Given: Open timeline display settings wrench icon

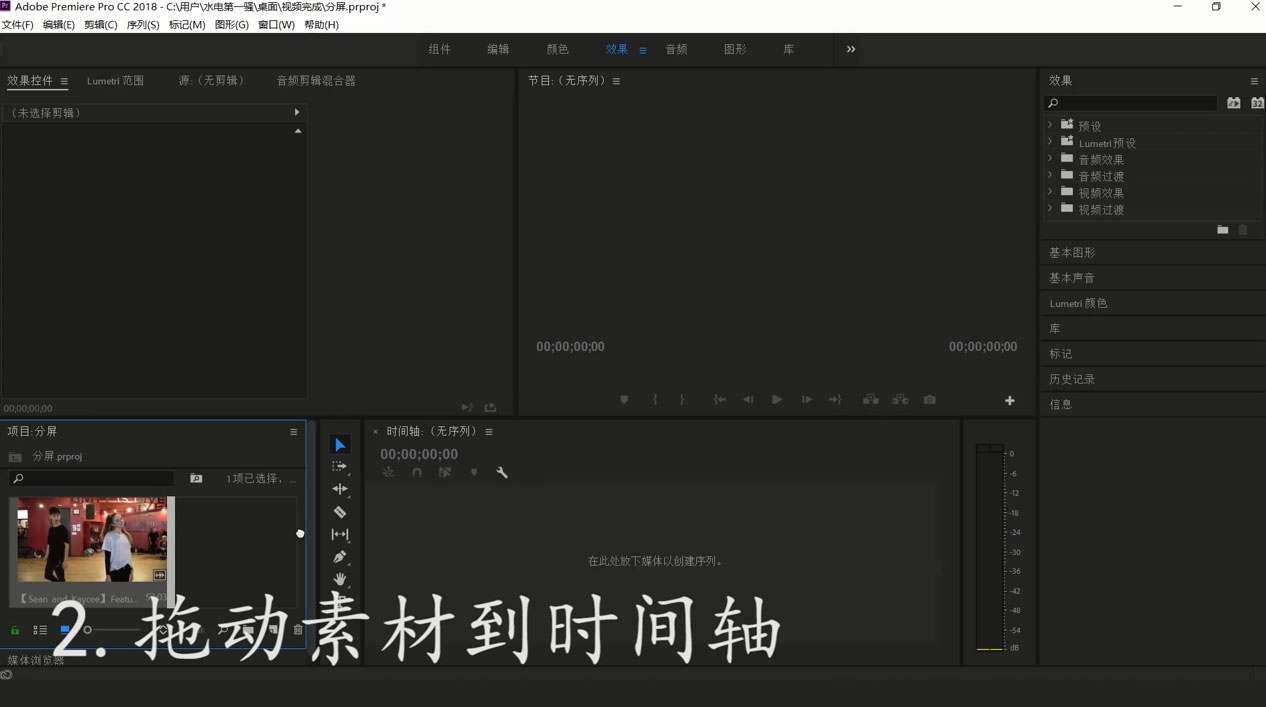Looking at the screenshot, I should (x=502, y=472).
